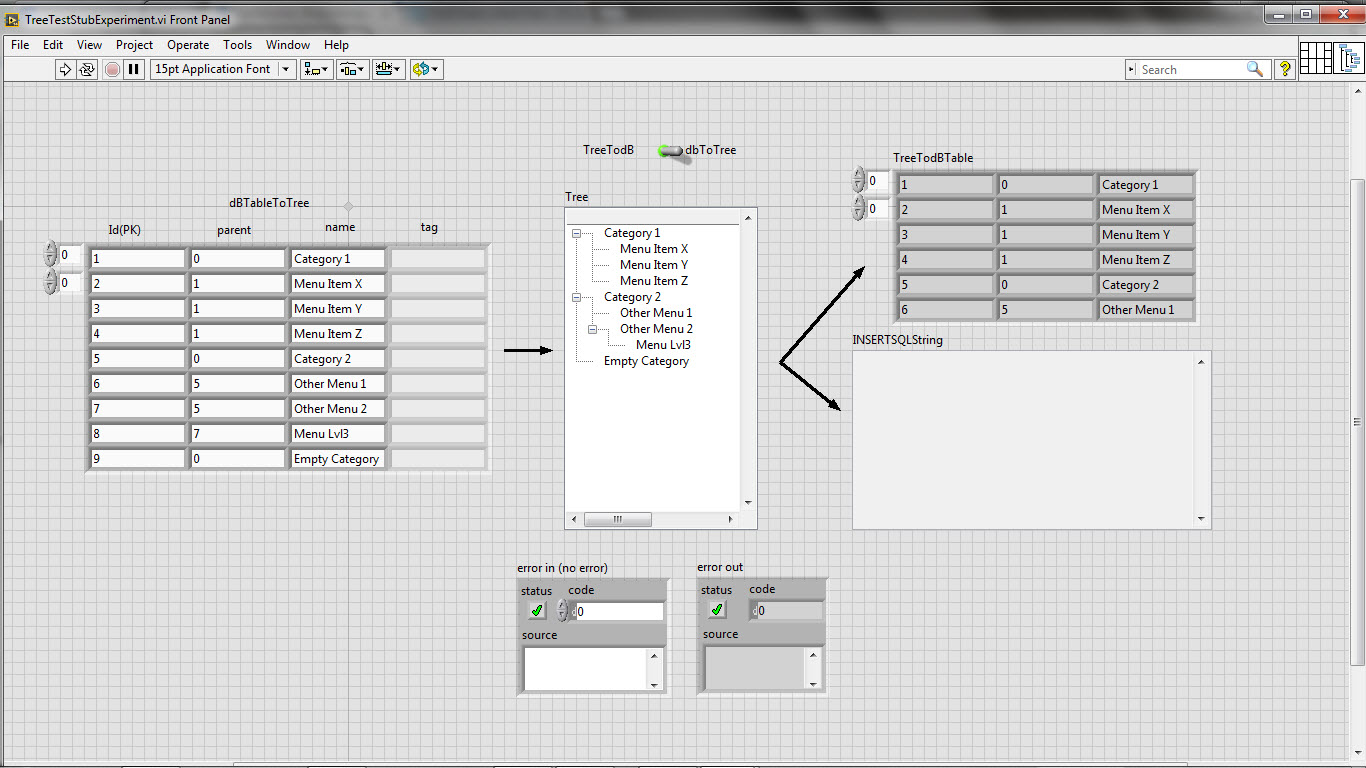The height and width of the screenshot is (768, 1366).
Task: Select Empty Category in the tree
Action: click(646, 361)
